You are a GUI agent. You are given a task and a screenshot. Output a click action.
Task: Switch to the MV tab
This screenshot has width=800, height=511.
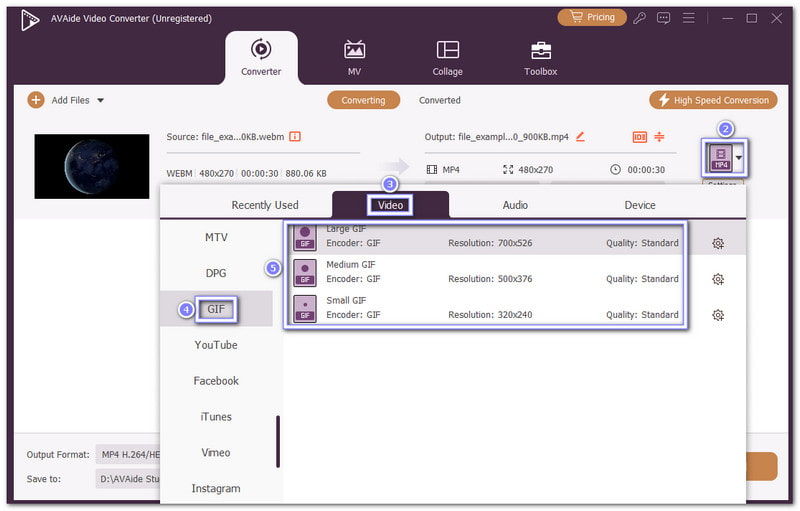click(x=354, y=58)
